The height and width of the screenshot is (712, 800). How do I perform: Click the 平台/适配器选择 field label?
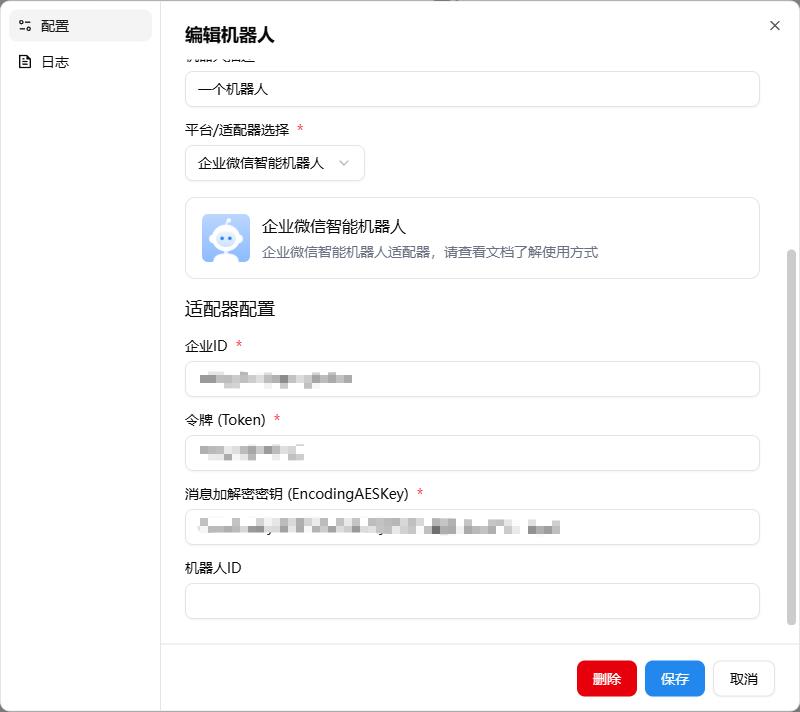[237, 130]
